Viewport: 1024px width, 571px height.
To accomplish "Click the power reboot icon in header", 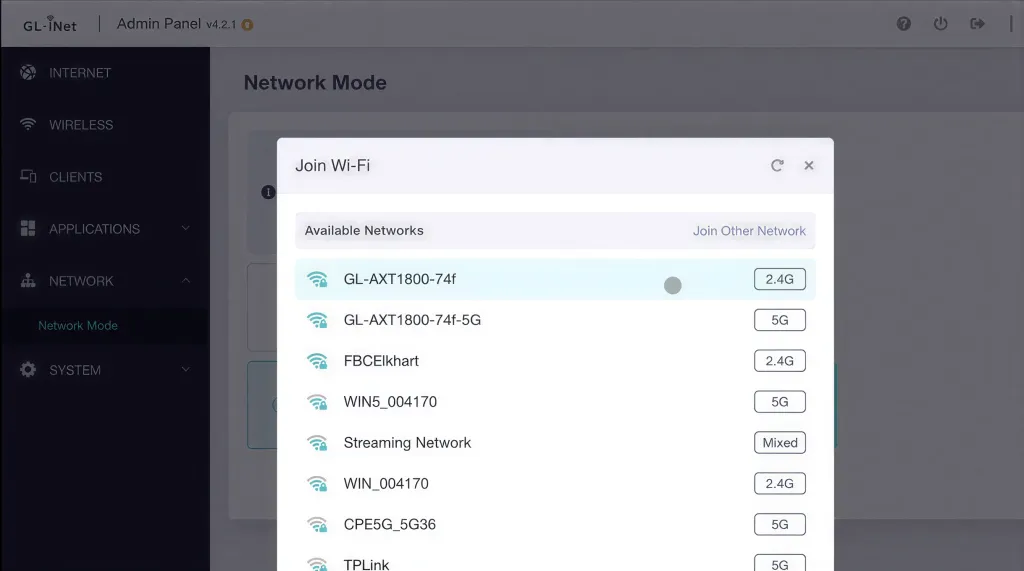I will (940, 24).
